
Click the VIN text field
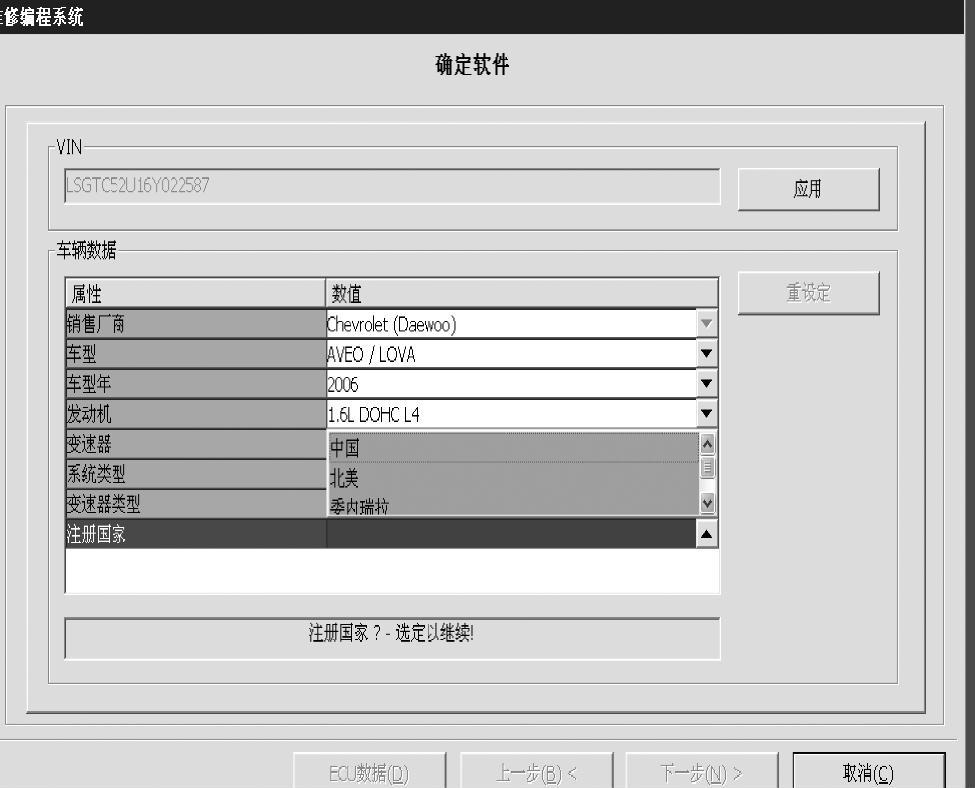[391, 187]
